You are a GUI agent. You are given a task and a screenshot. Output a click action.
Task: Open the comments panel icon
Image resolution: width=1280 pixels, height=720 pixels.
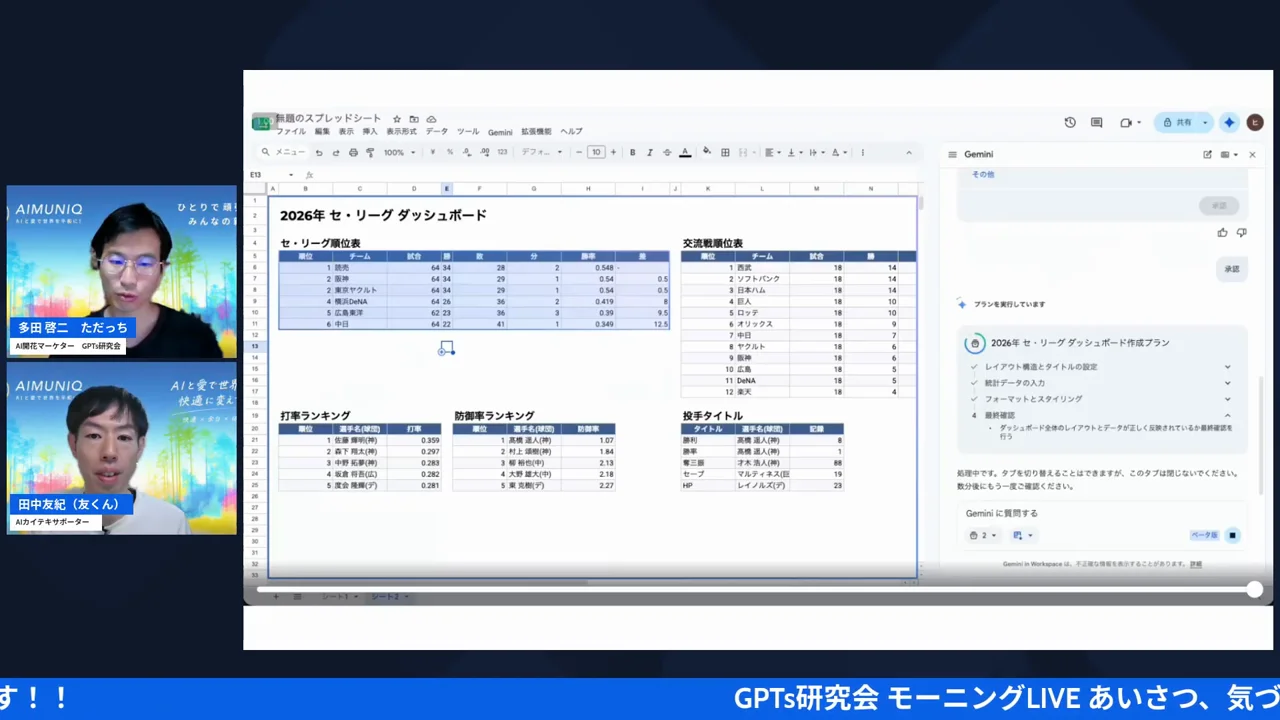[1096, 122]
